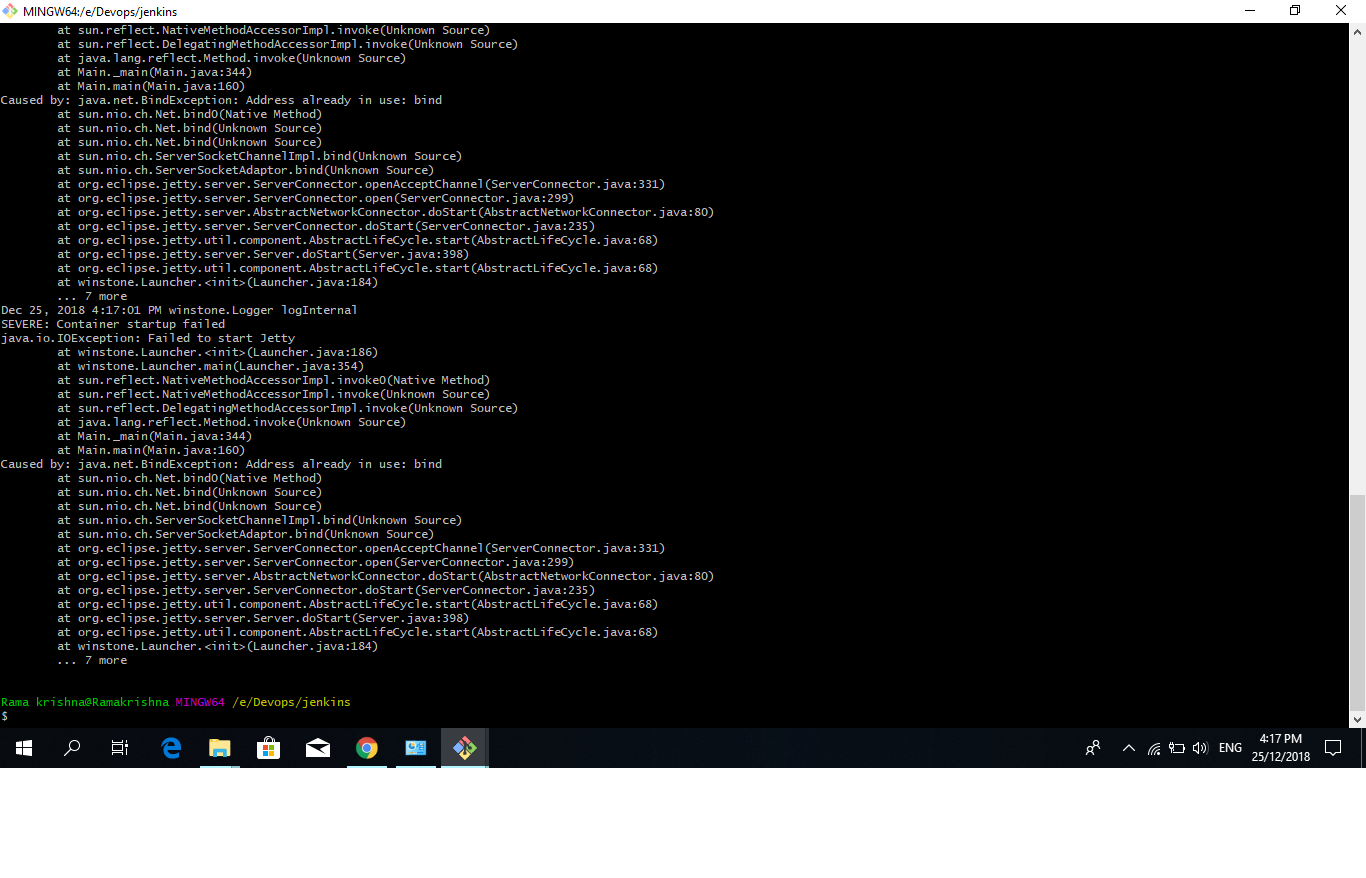Open the ENG language selector

click(x=1230, y=747)
